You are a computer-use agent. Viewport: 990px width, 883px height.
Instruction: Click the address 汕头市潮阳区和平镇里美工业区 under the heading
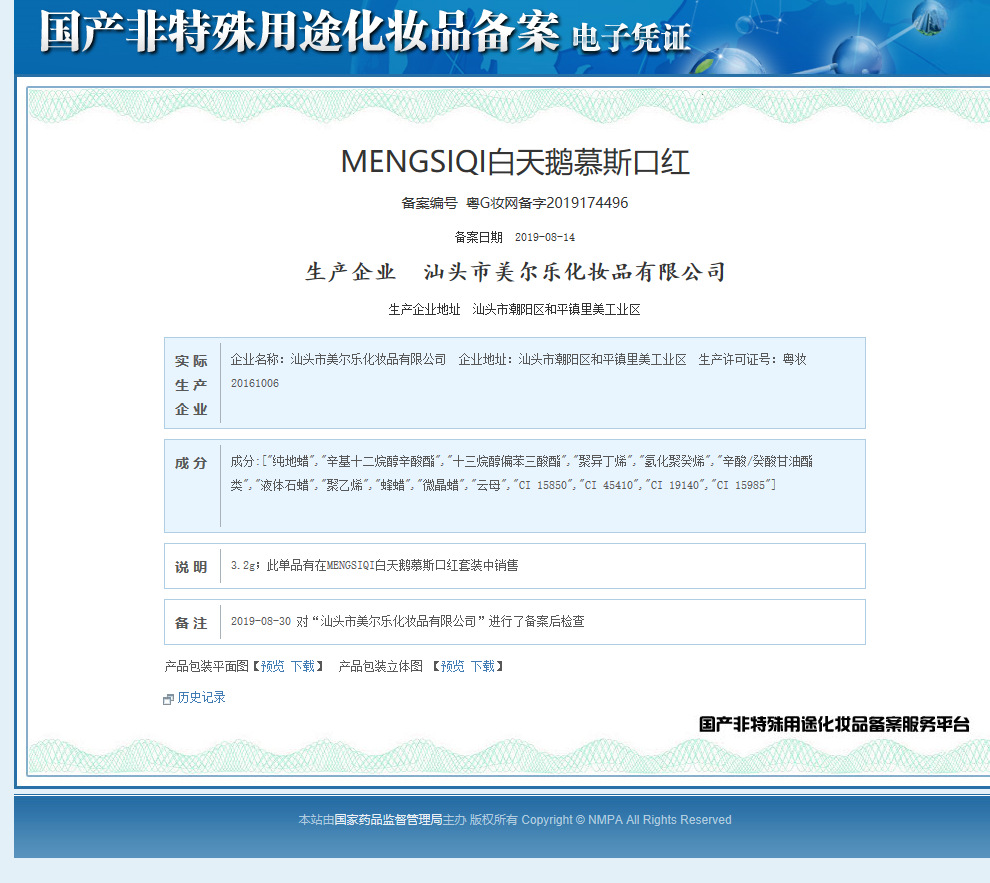[556, 309]
